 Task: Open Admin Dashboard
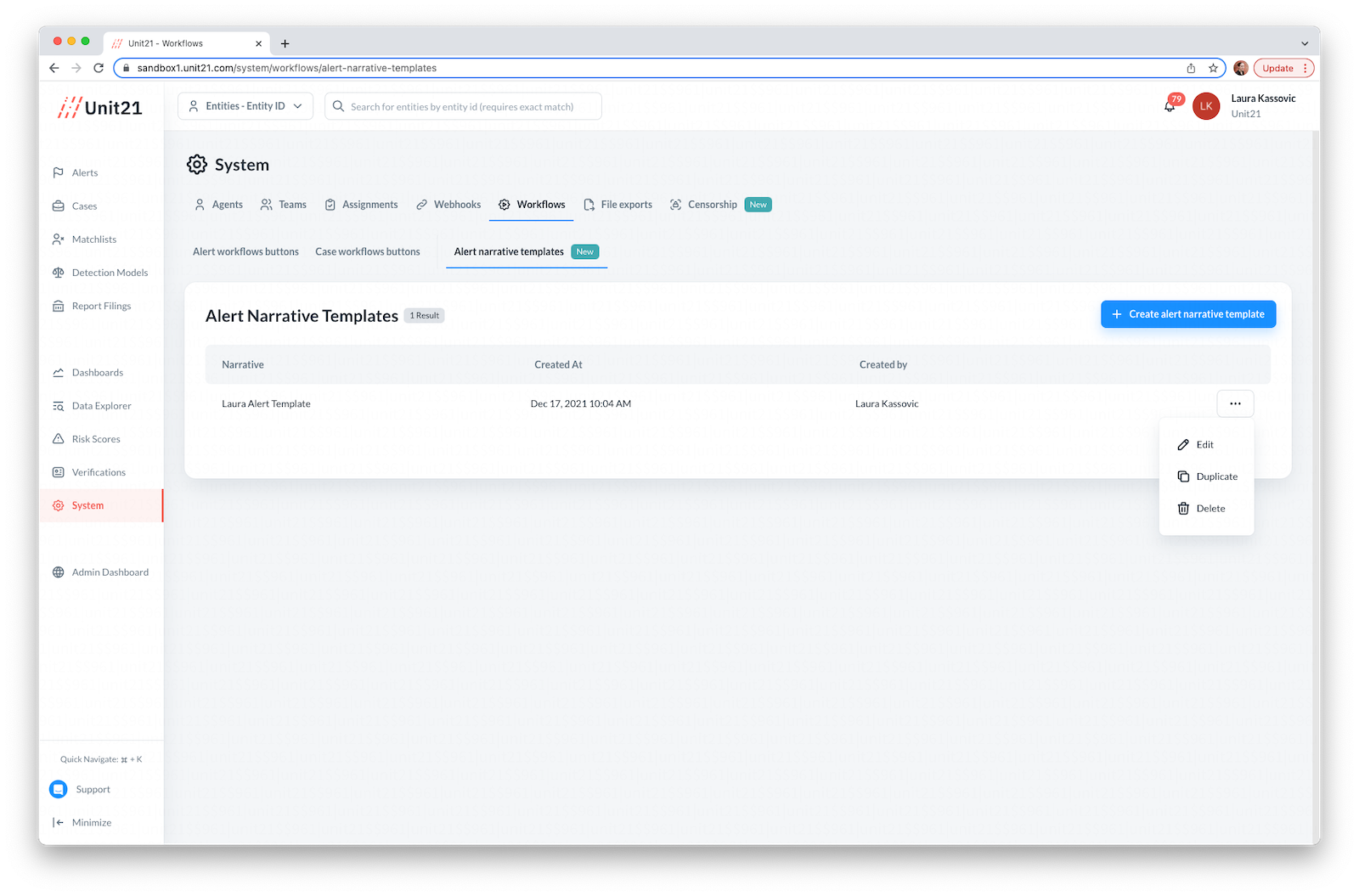pyautogui.click(x=100, y=572)
